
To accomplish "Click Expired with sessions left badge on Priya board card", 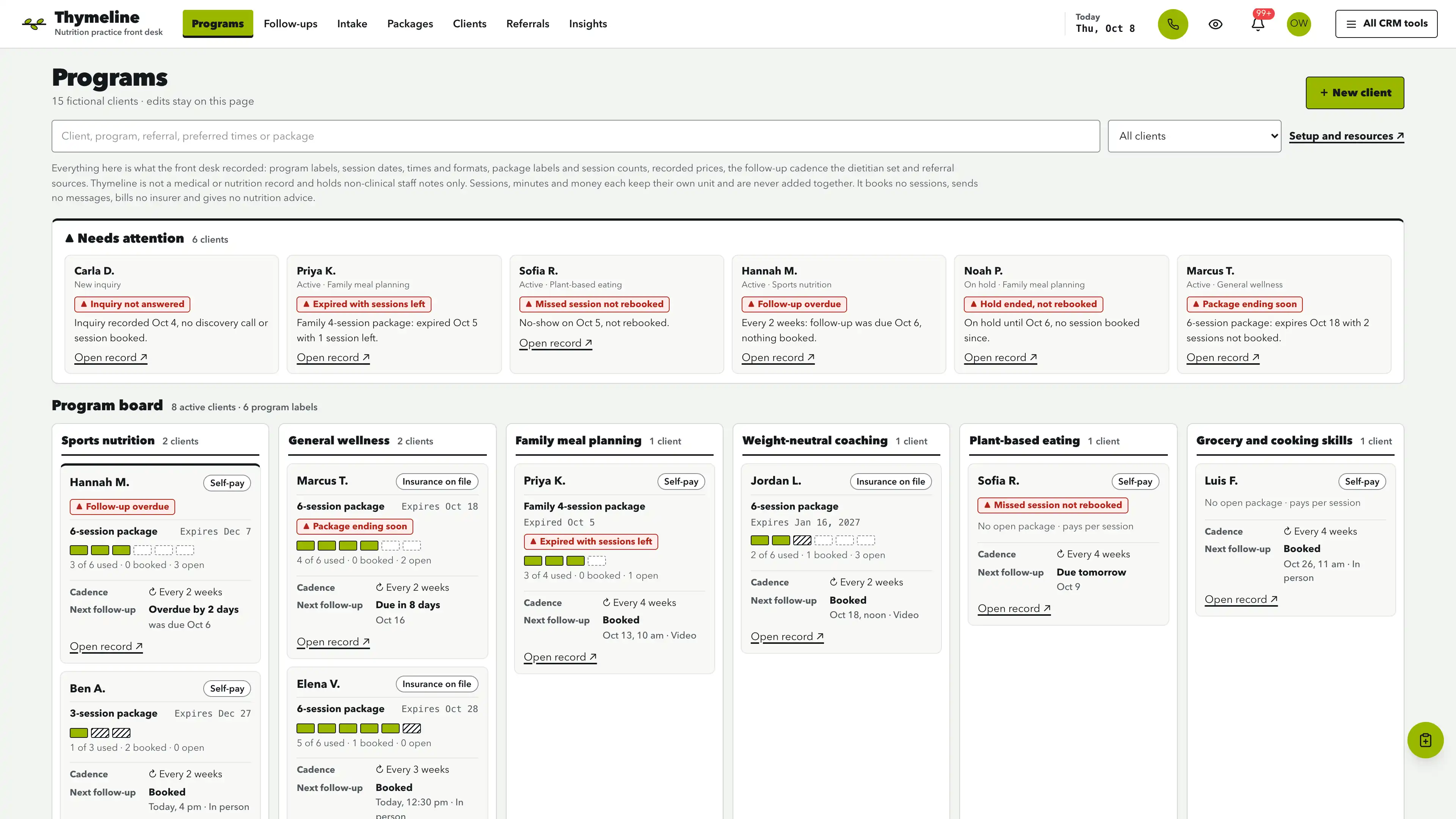I will (591, 541).
